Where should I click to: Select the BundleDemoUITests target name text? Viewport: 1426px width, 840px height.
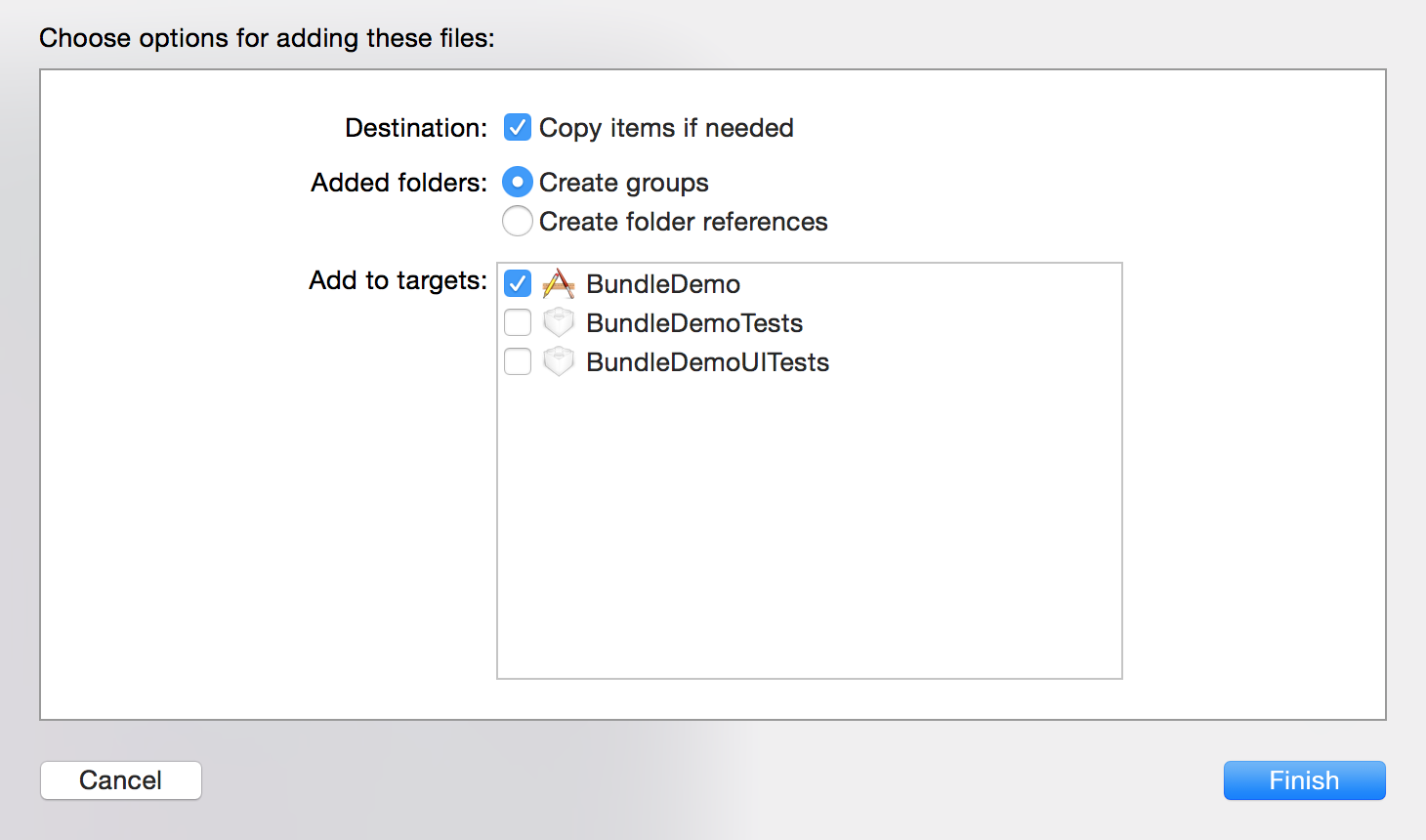click(708, 362)
